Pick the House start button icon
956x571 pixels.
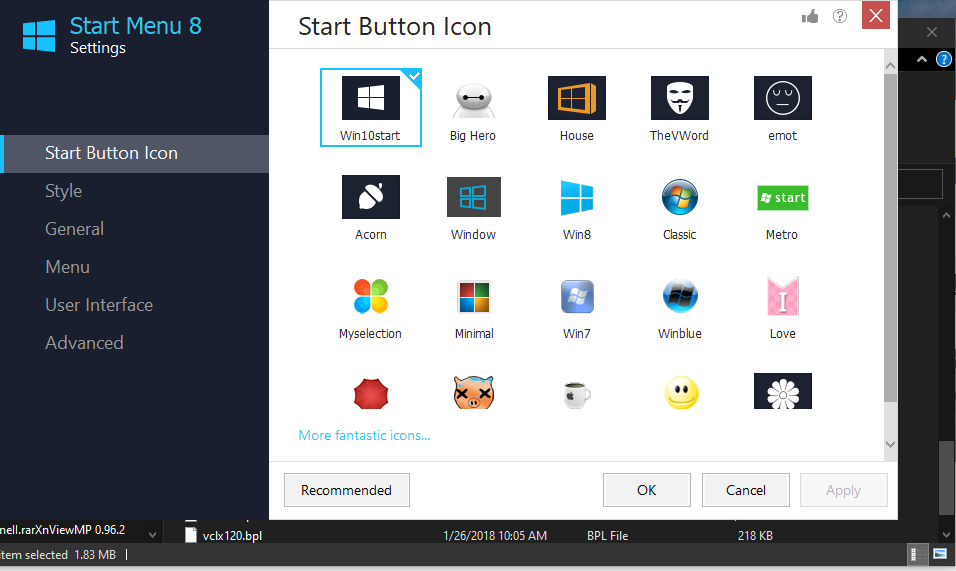(x=577, y=98)
